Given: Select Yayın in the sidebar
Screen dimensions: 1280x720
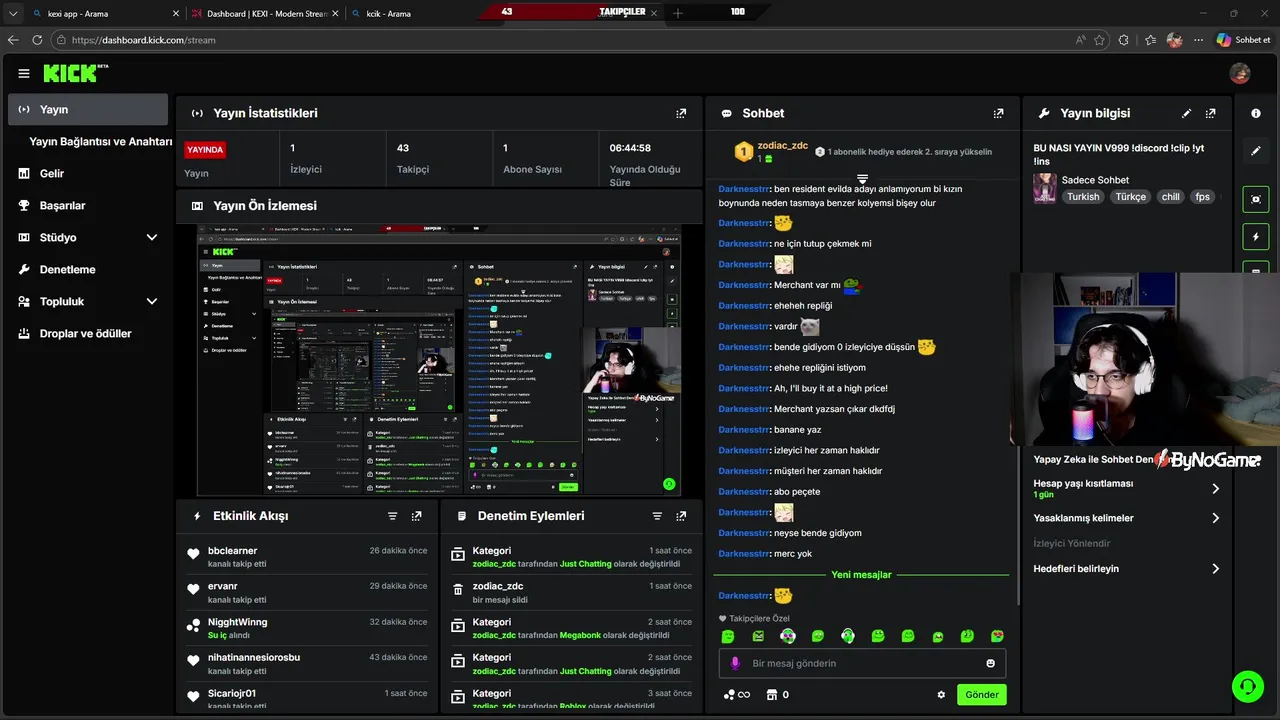Looking at the screenshot, I should (x=87, y=109).
